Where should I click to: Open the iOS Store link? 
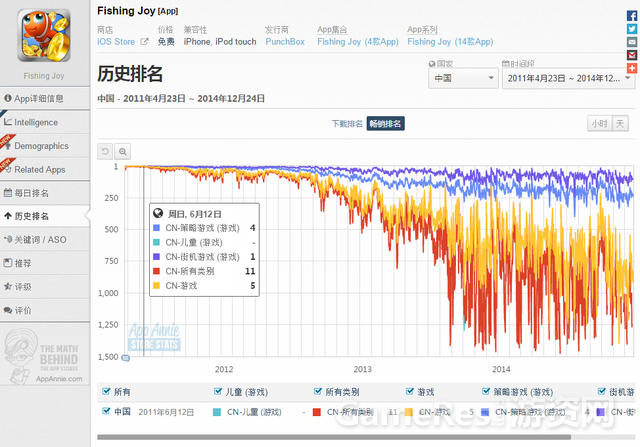click(116, 42)
